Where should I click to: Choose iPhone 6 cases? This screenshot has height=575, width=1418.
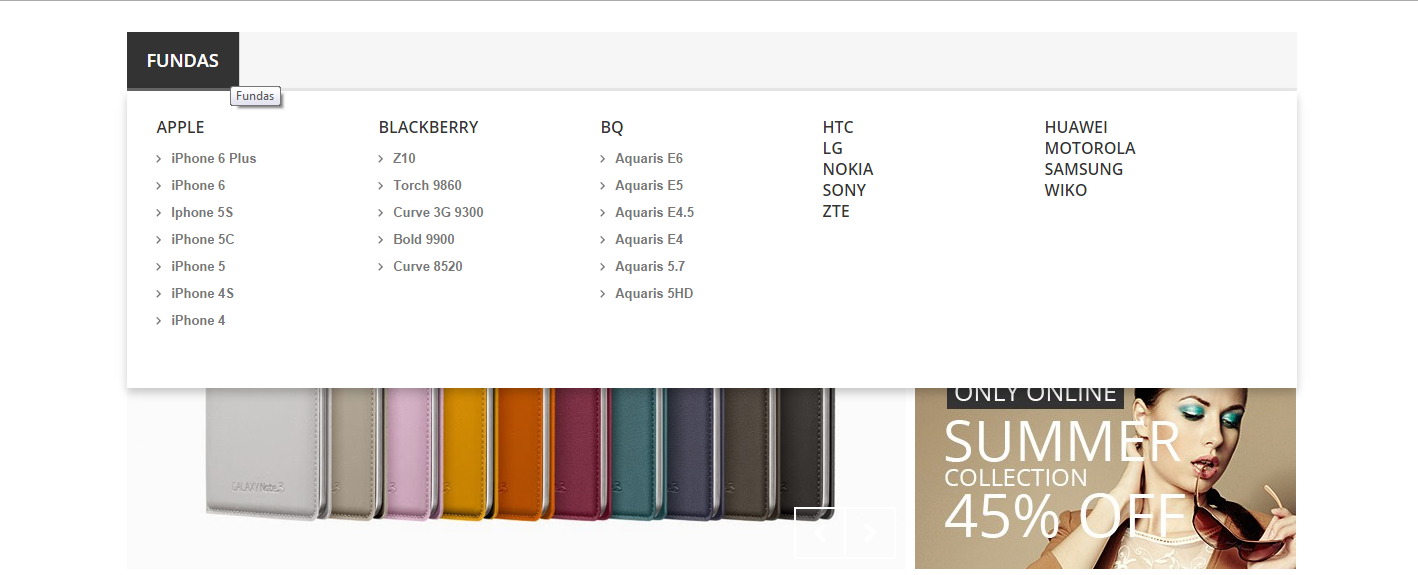point(198,185)
